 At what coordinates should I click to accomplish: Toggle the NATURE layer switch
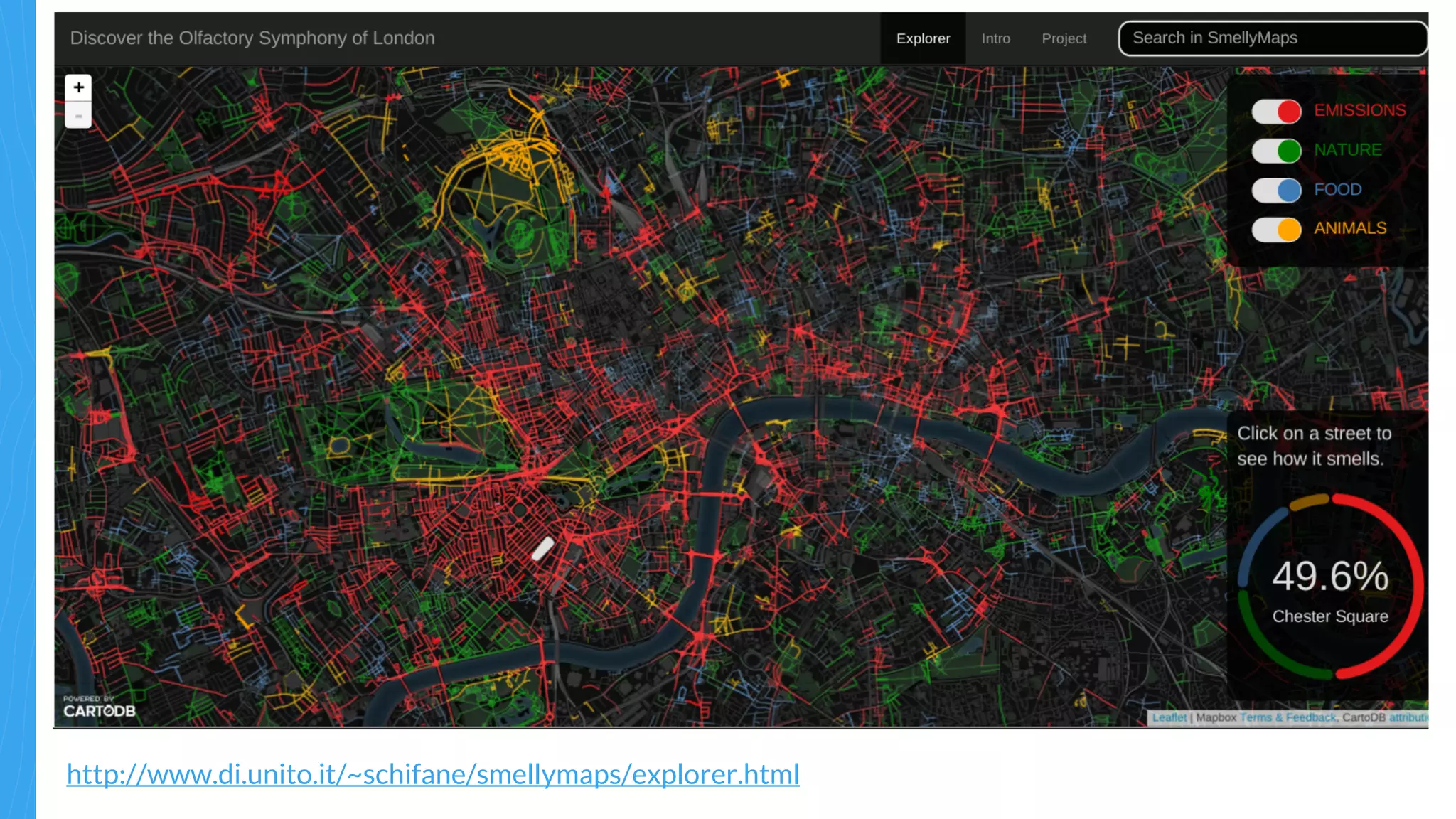click(1276, 151)
